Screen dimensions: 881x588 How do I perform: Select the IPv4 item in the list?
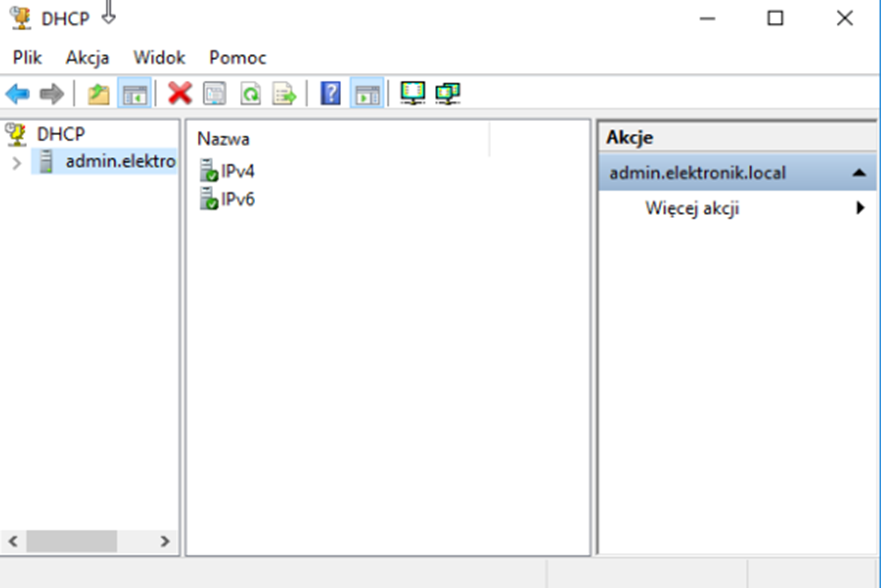tap(237, 172)
